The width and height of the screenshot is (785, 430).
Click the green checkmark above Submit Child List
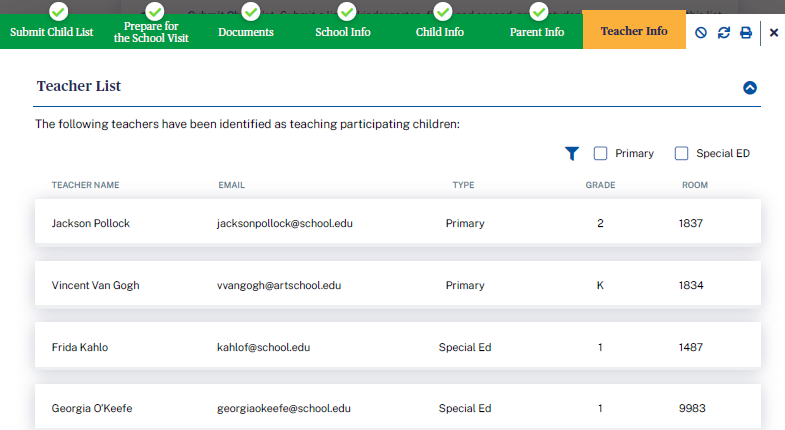(x=59, y=12)
